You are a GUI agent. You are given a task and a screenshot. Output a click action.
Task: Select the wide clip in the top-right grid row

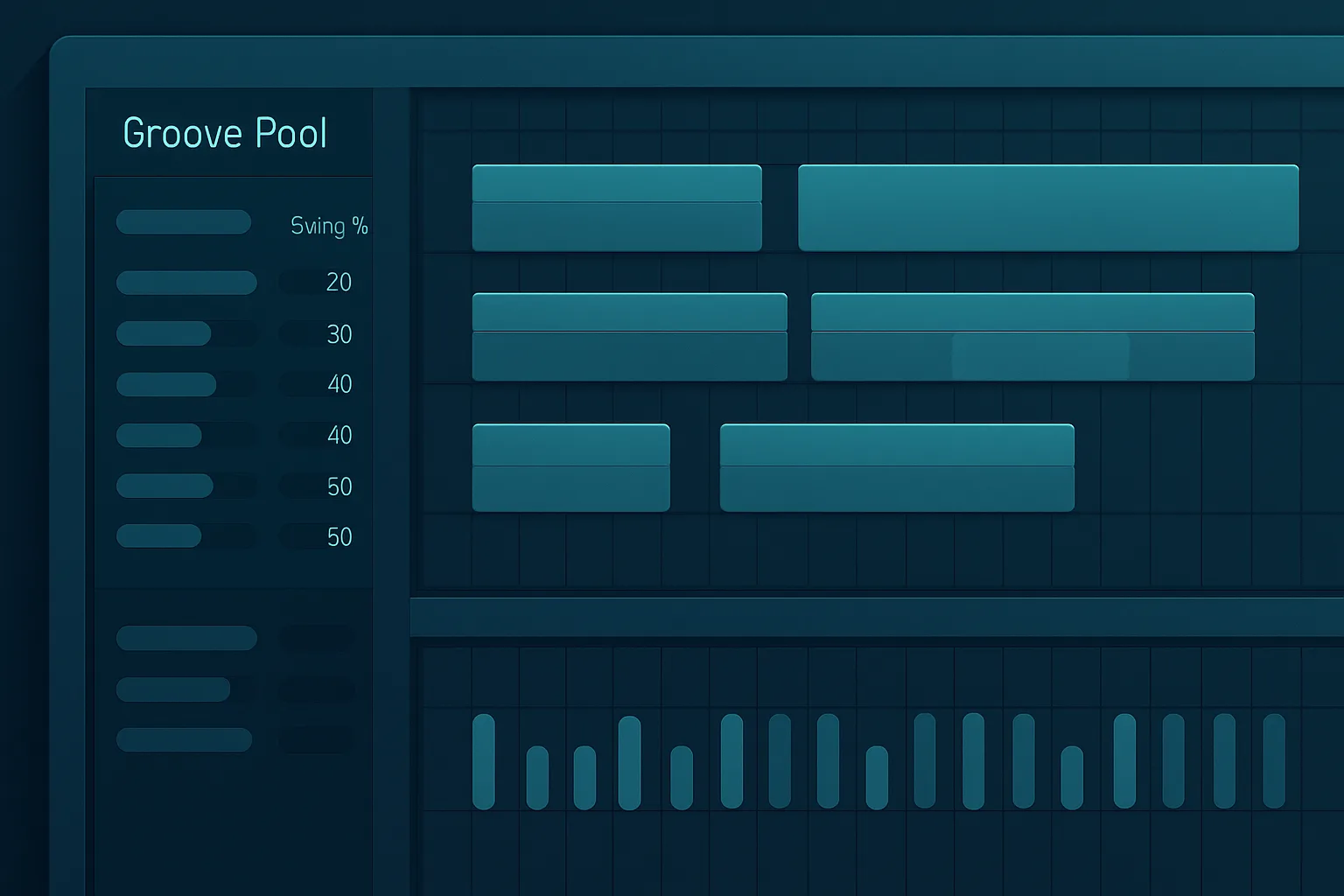point(1048,206)
